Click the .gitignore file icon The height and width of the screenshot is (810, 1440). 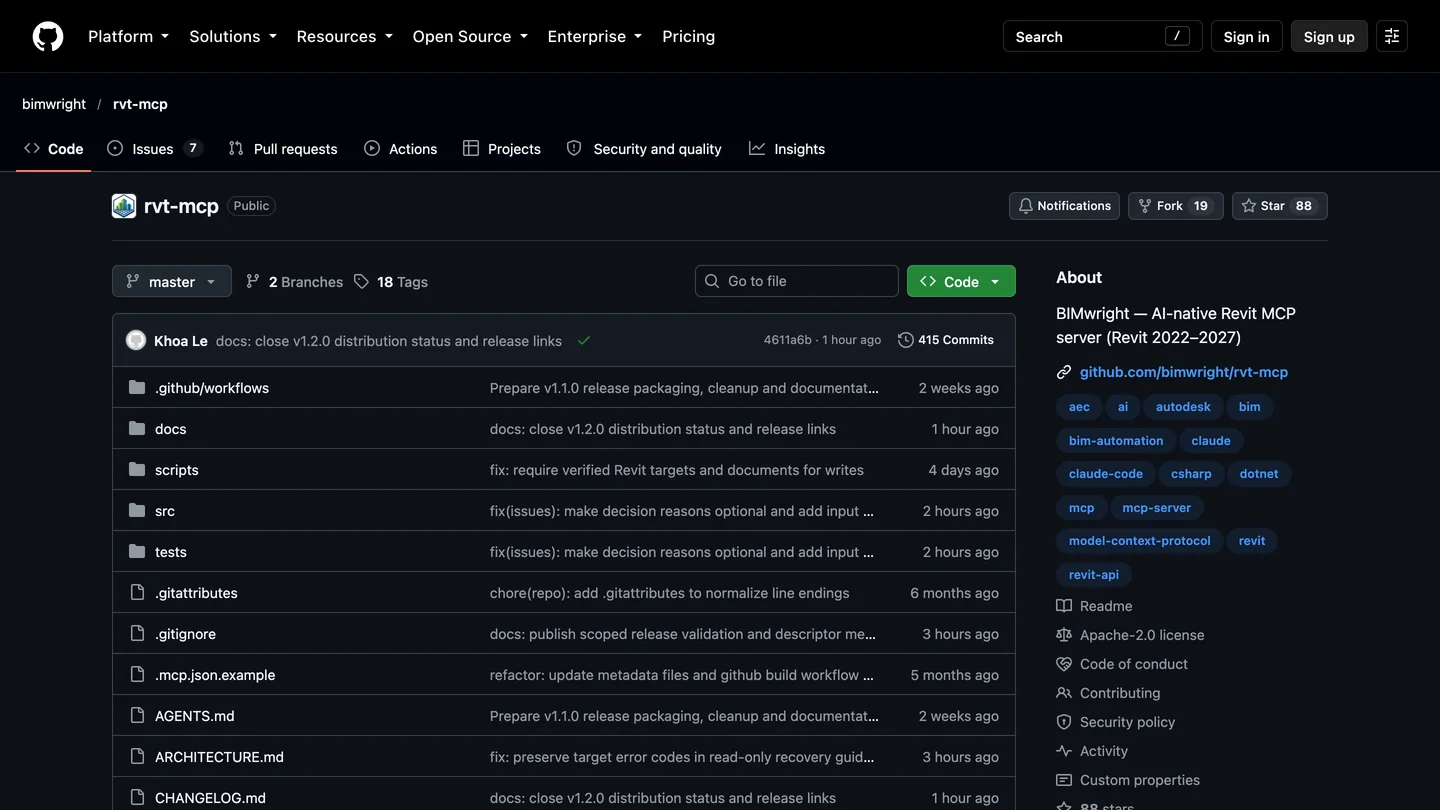click(137, 634)
